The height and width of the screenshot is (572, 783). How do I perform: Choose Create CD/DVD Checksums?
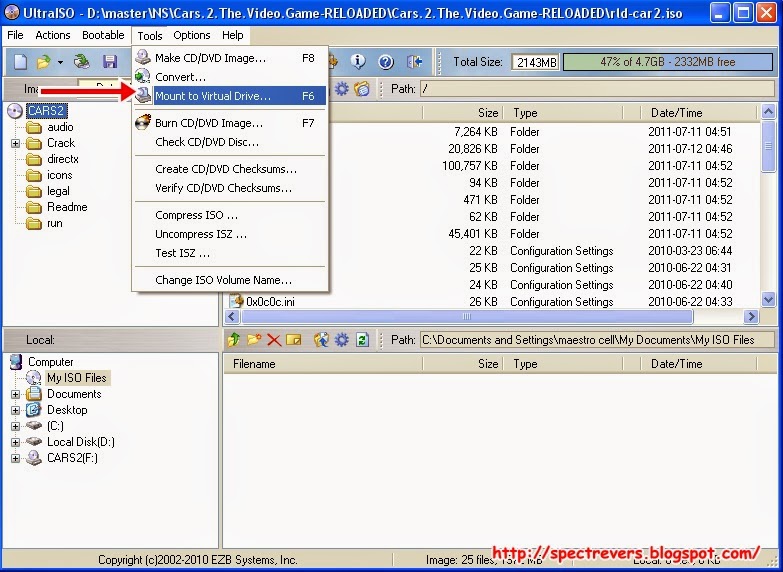point(230,169)
